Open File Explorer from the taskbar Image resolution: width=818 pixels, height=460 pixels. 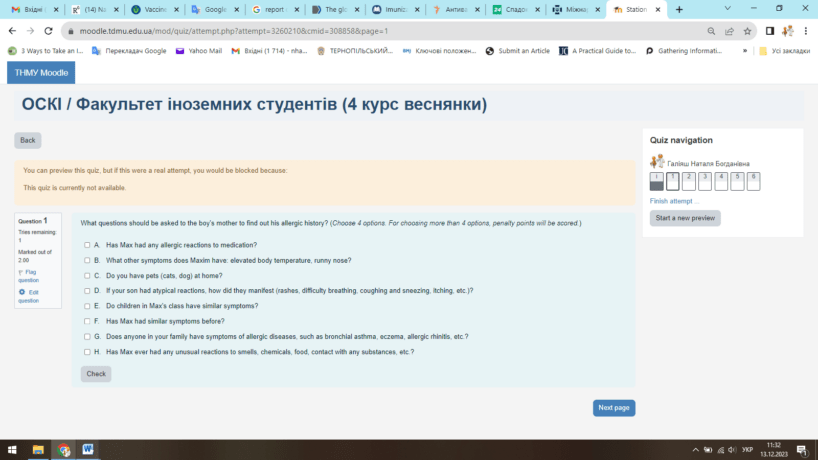(39, 449)
